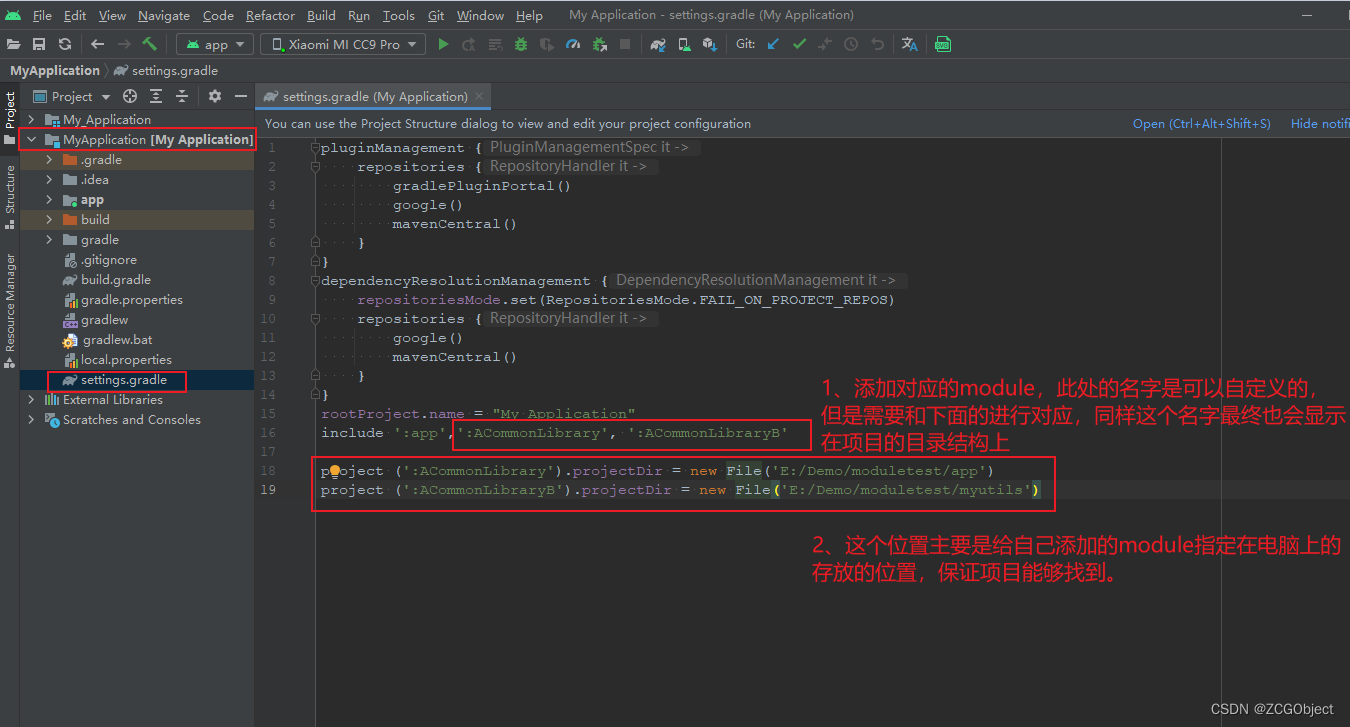Collapse all nodes in Project tree
Screen dimensions: 1350x727
[x=181, y=96]
